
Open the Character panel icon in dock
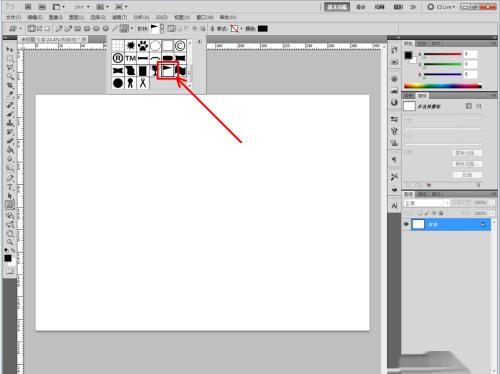coord(394,206)
